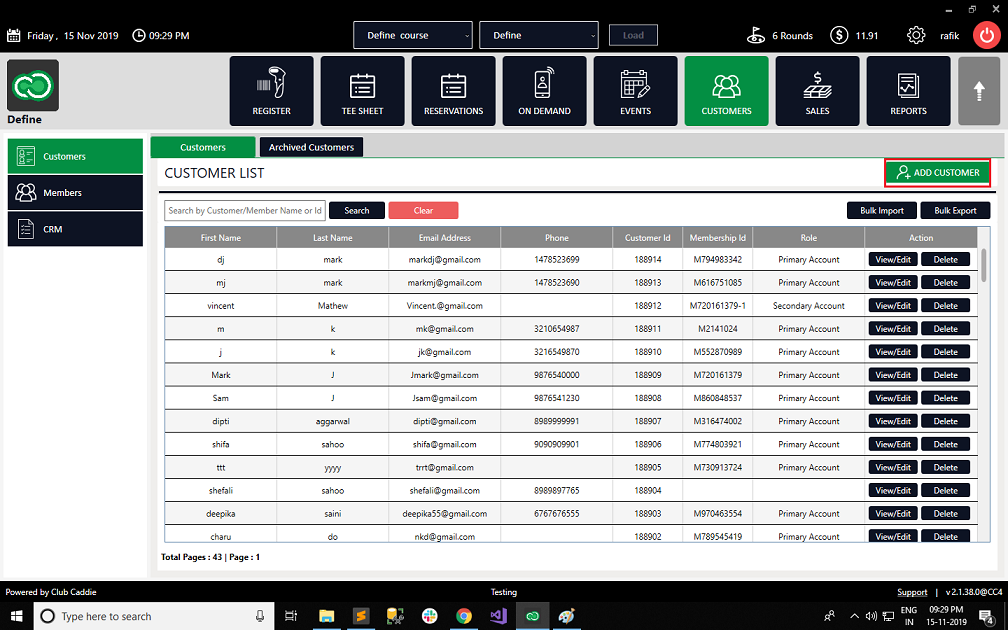The image size is (1008, 630).
Task: Open the Tee Sheet module
Action: coord(363,91)
